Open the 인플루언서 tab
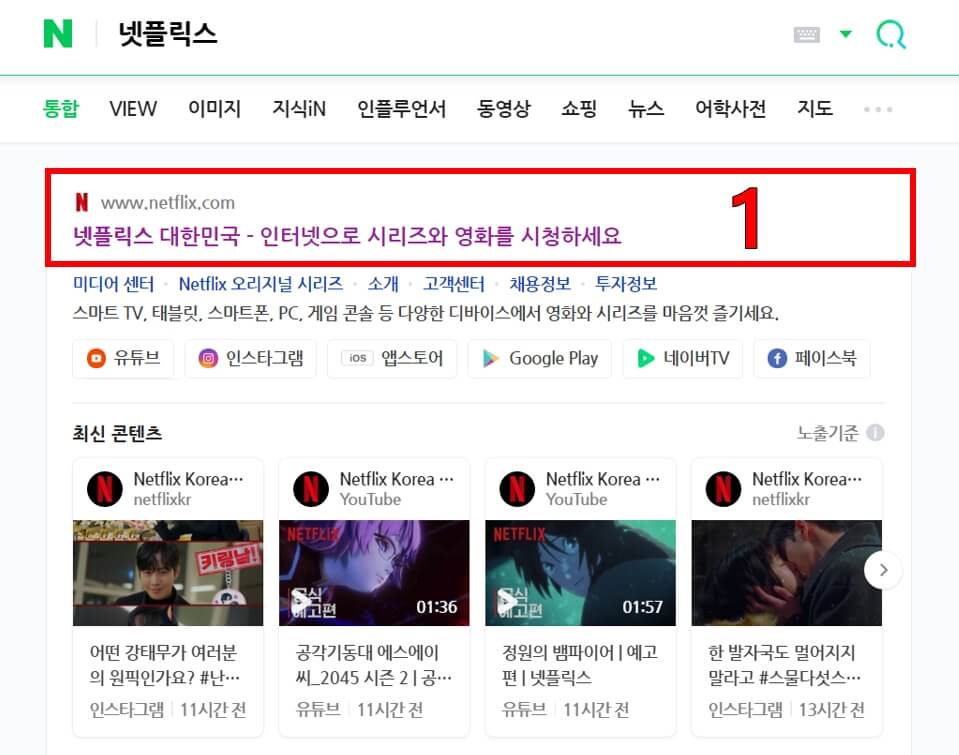The image size is (959, 755). click(x=401, y=109)
